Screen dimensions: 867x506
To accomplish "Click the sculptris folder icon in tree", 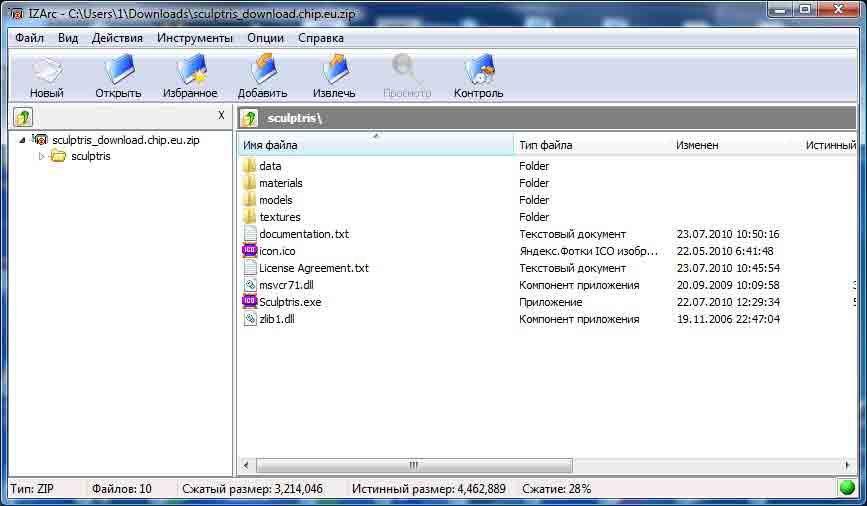I will click(x=58, y=157).
